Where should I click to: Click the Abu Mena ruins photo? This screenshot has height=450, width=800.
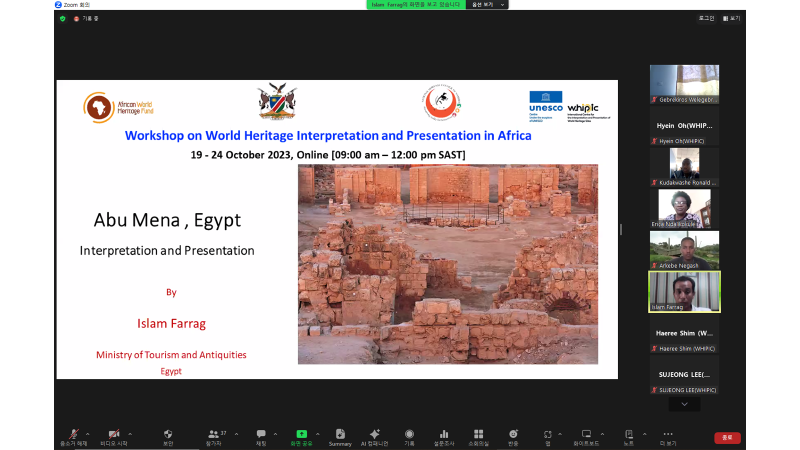pyautogui.click(x=448, y=264)
